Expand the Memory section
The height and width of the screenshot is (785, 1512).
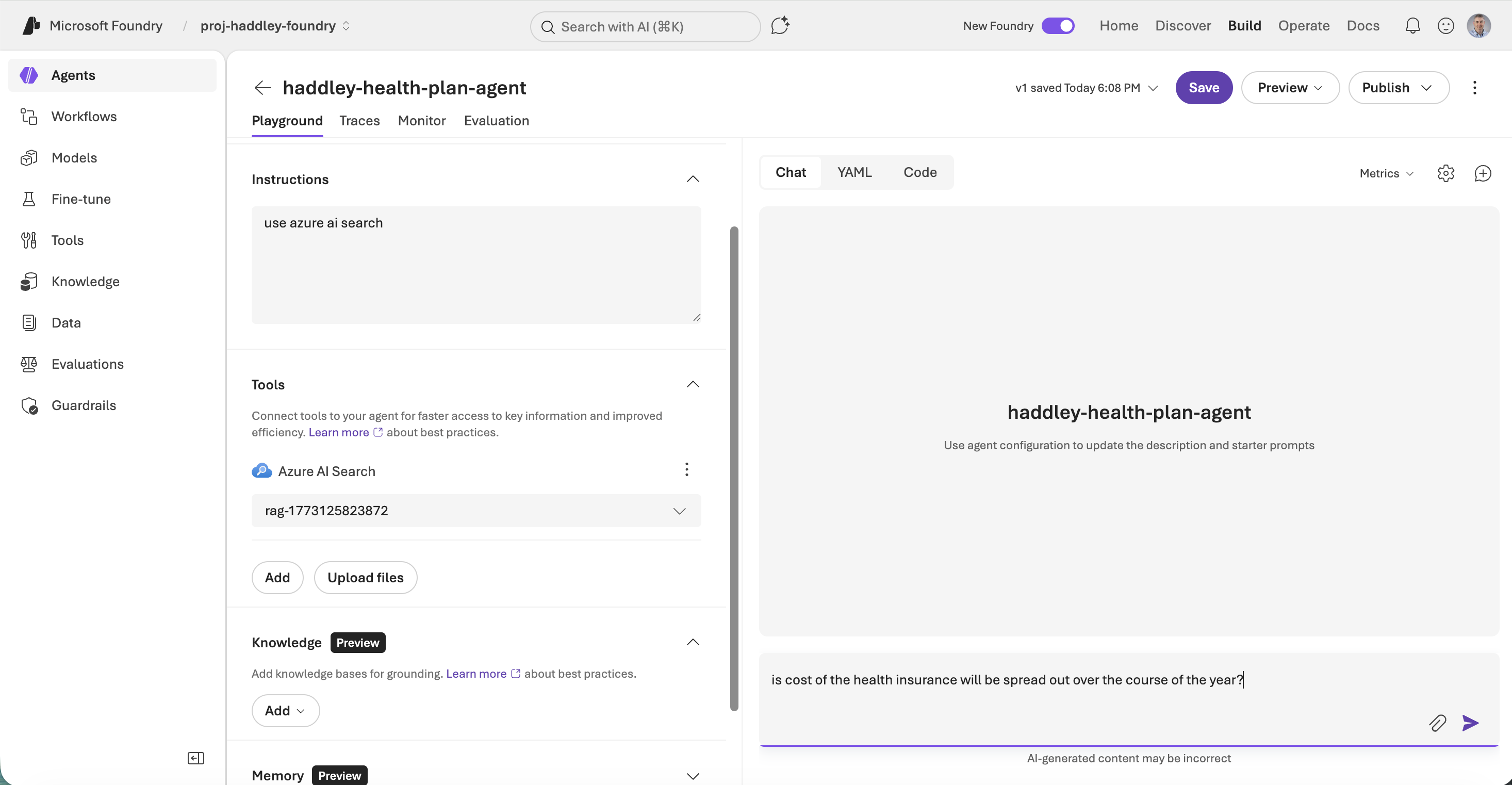(x=693, y=776)
